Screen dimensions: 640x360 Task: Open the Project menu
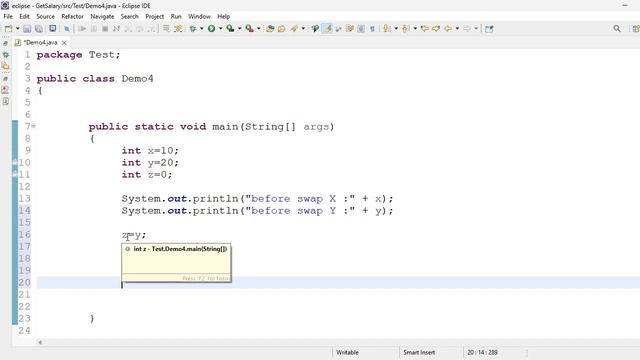[155, 16]
